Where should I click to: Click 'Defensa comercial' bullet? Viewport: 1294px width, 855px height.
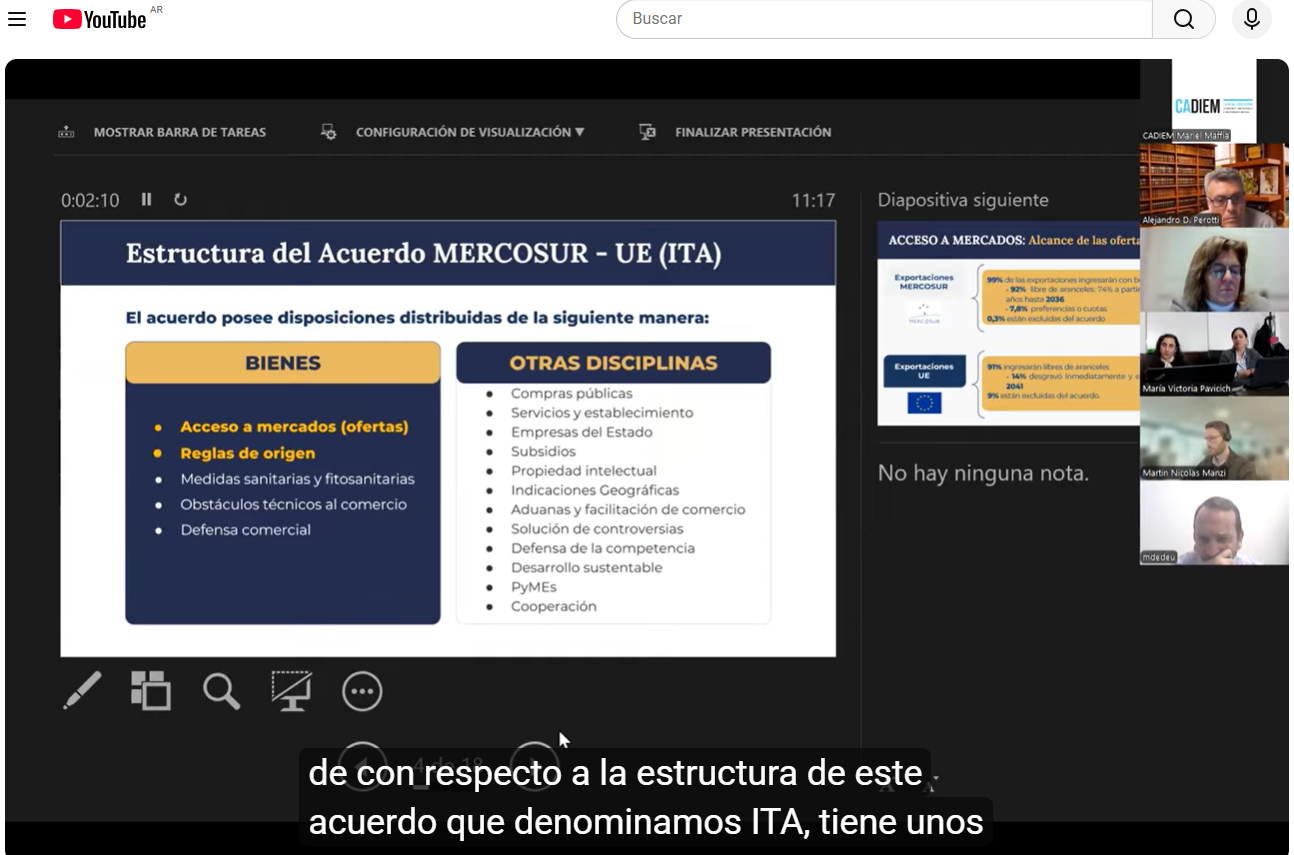[245, 530]
